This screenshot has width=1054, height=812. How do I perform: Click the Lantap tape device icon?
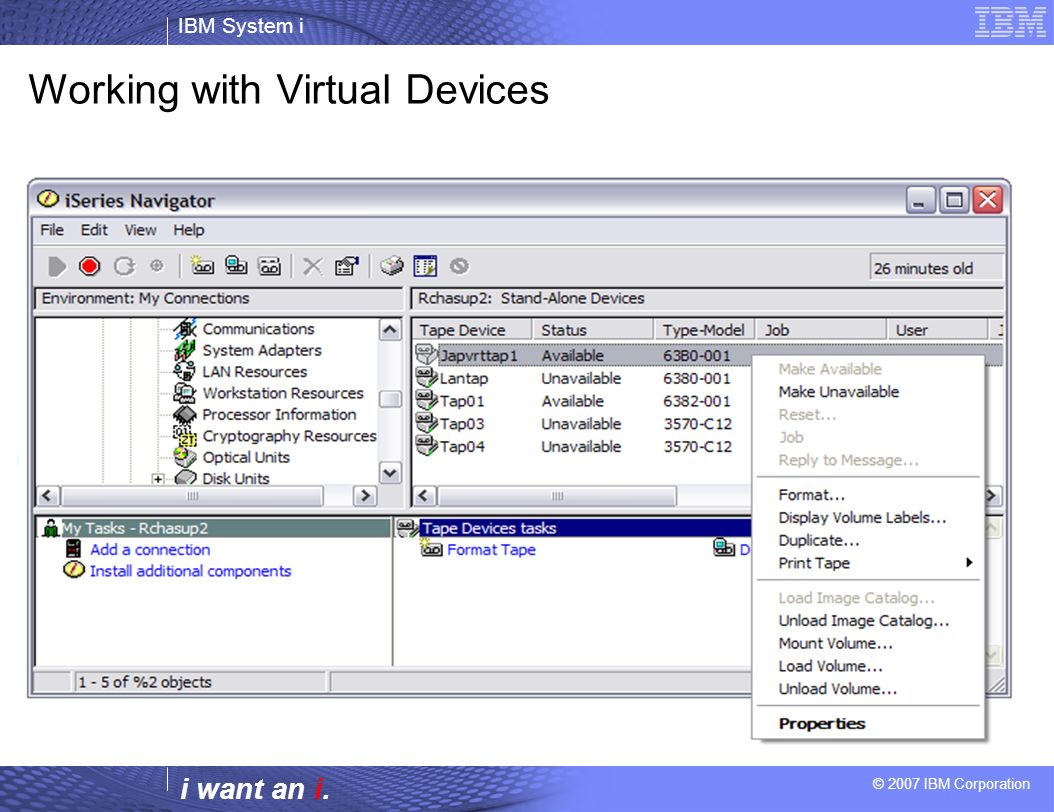[427, 378]
